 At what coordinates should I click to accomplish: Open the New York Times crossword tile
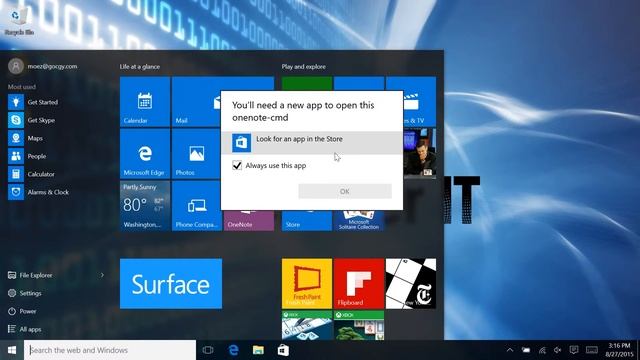[411, 283]
